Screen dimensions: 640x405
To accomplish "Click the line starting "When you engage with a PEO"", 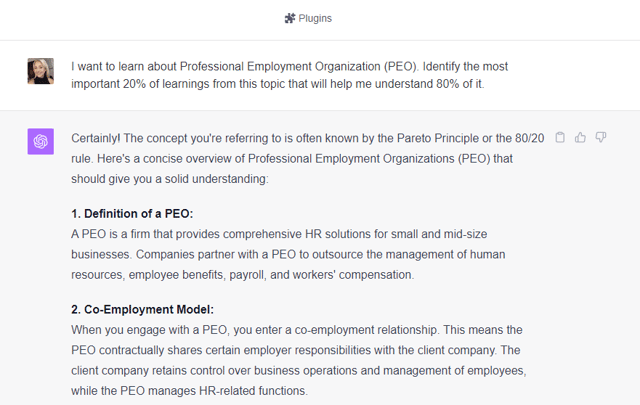I will pos(296,329).
